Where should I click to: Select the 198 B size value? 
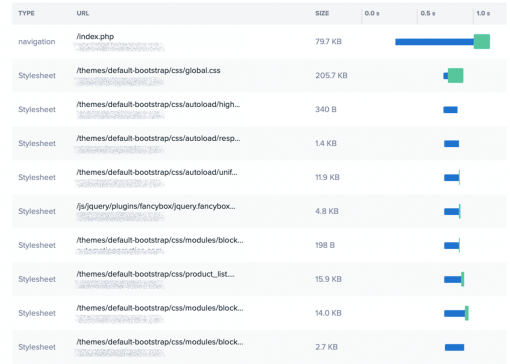[x=325, y=245]
